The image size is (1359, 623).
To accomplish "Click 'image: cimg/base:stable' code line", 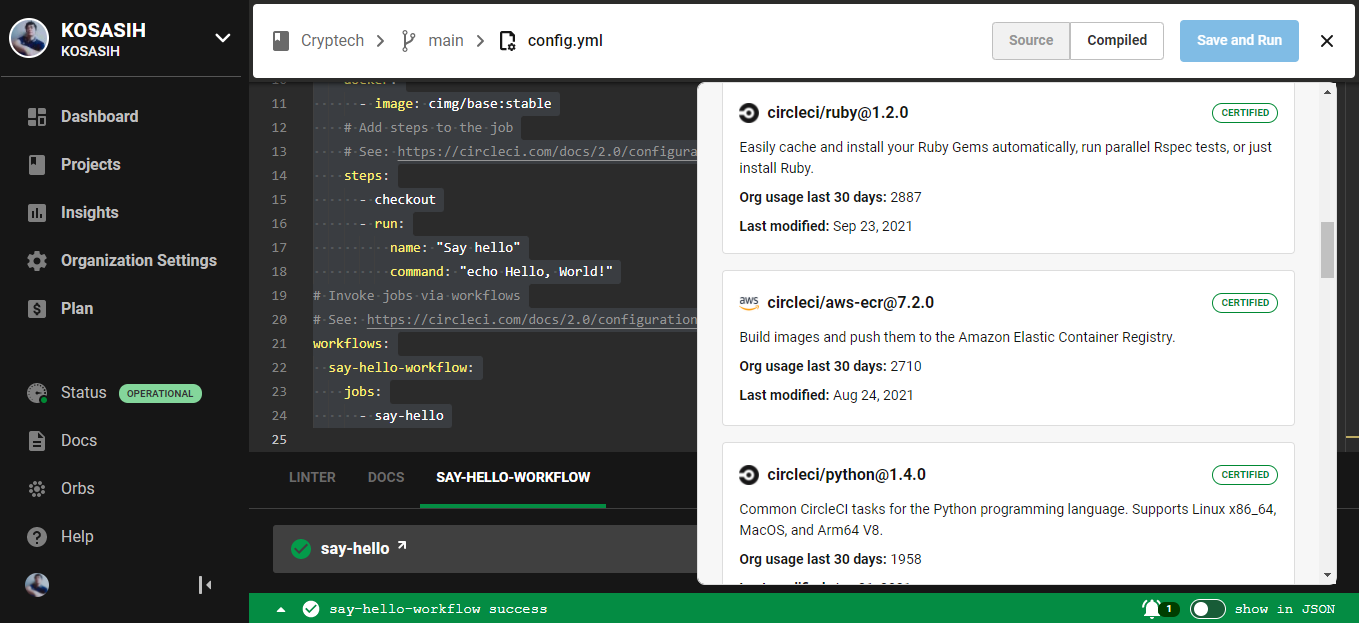I will pos(463,104).
